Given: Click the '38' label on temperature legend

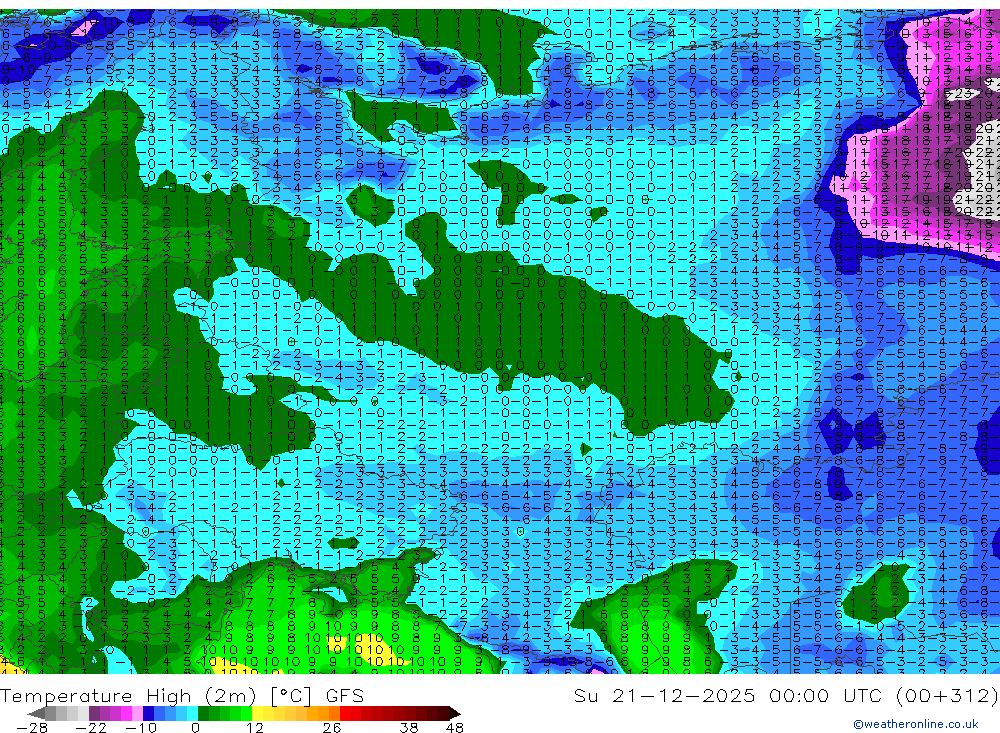Looking at the screenshot, I should click(x=409, y=727).
